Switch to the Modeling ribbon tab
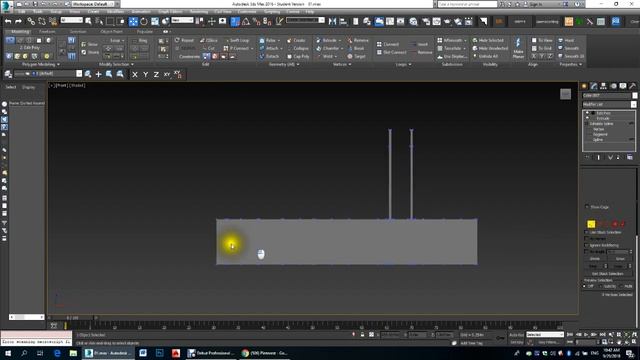640x360 pixels. pos(20,31)
